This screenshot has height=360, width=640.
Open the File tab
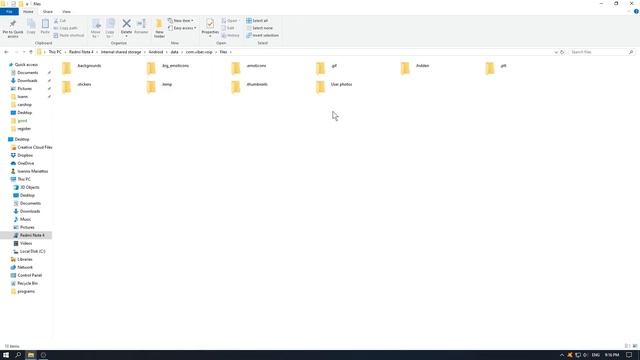coord(9,11)
